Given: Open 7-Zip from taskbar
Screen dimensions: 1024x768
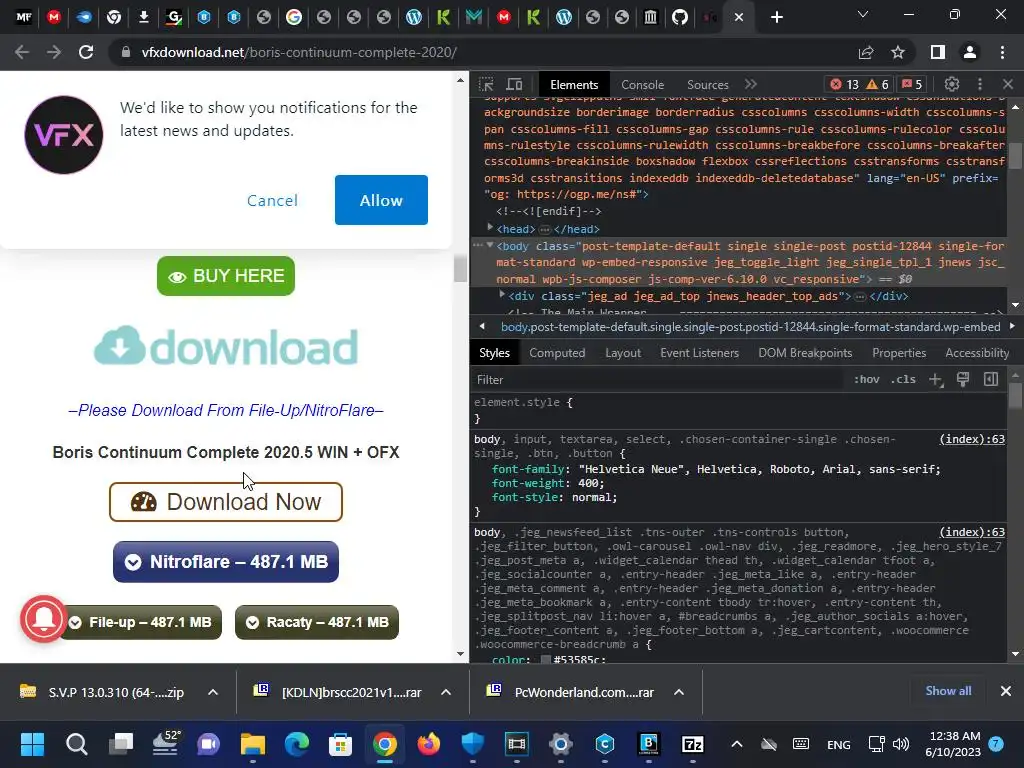Looking at the screenshot, I should (692, 744).
